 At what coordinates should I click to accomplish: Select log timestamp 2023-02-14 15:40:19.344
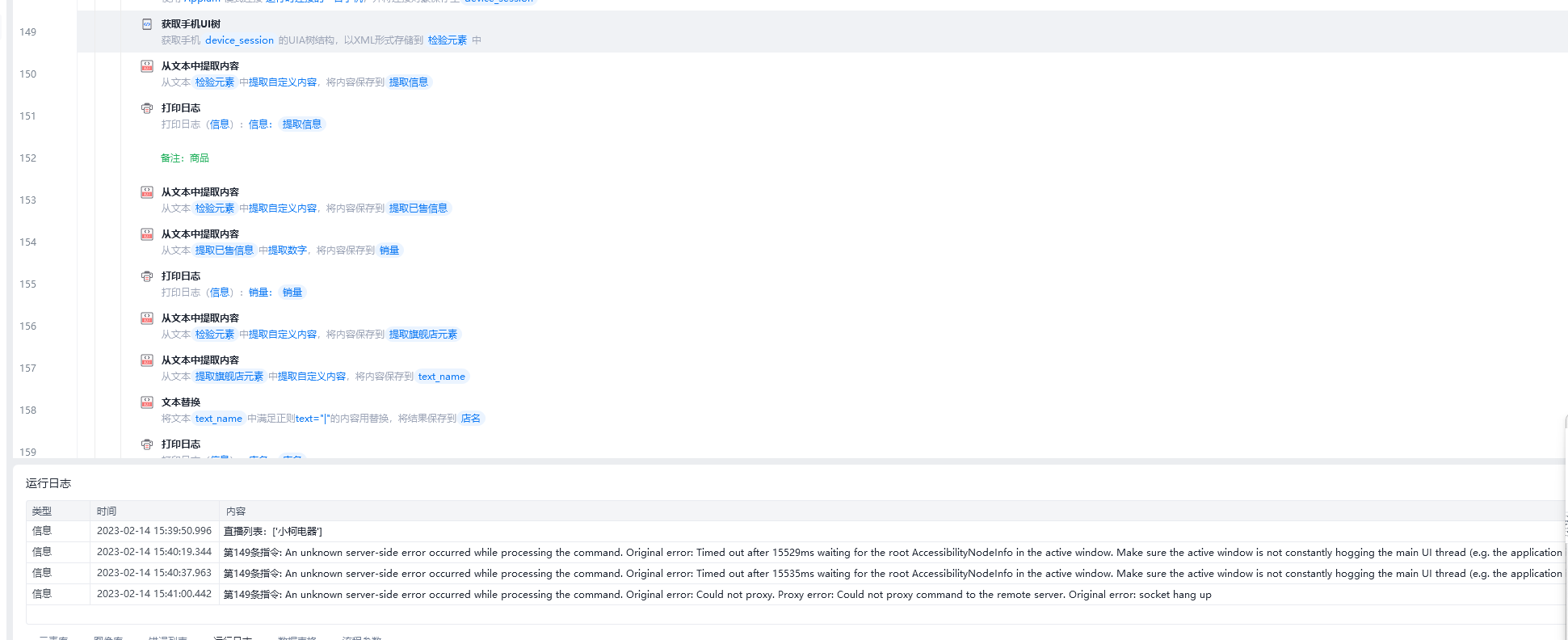click(154, 552)
